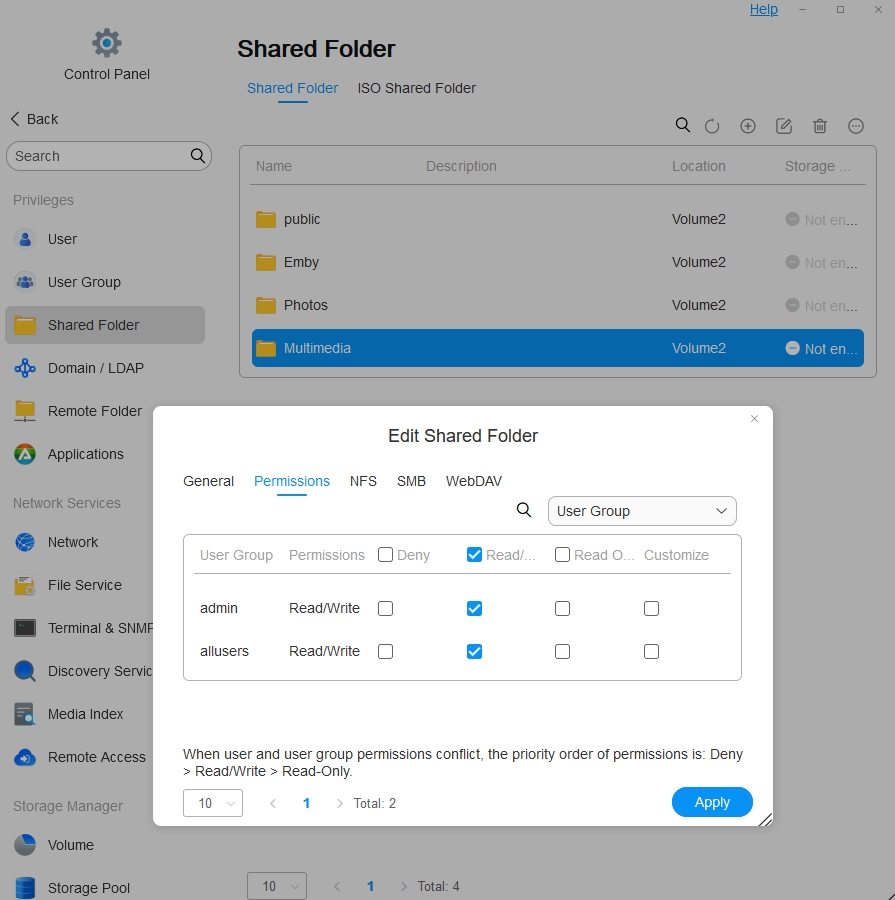Switch to General tab

tap(208, 481)
